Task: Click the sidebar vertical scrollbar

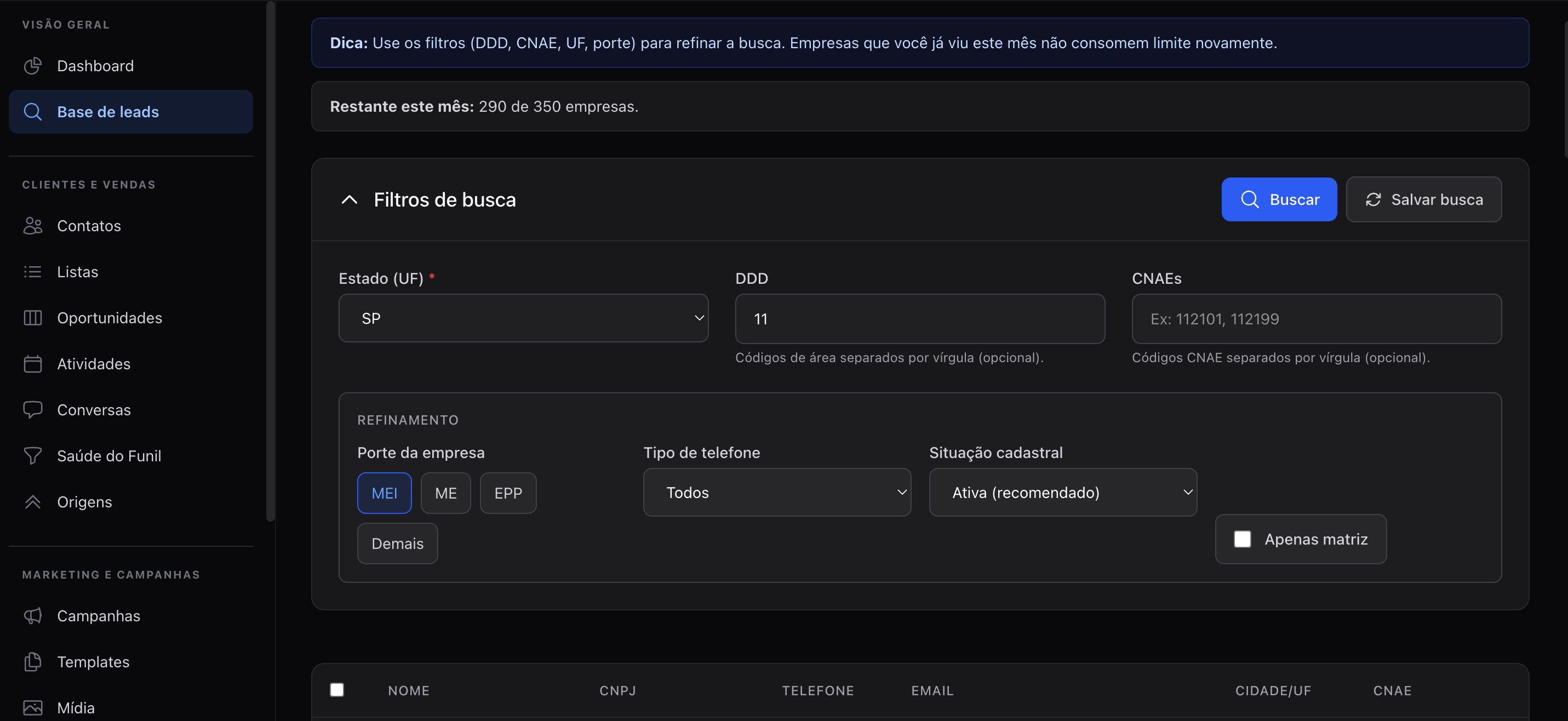Action: pyautogui.click(x=271, y=262)
